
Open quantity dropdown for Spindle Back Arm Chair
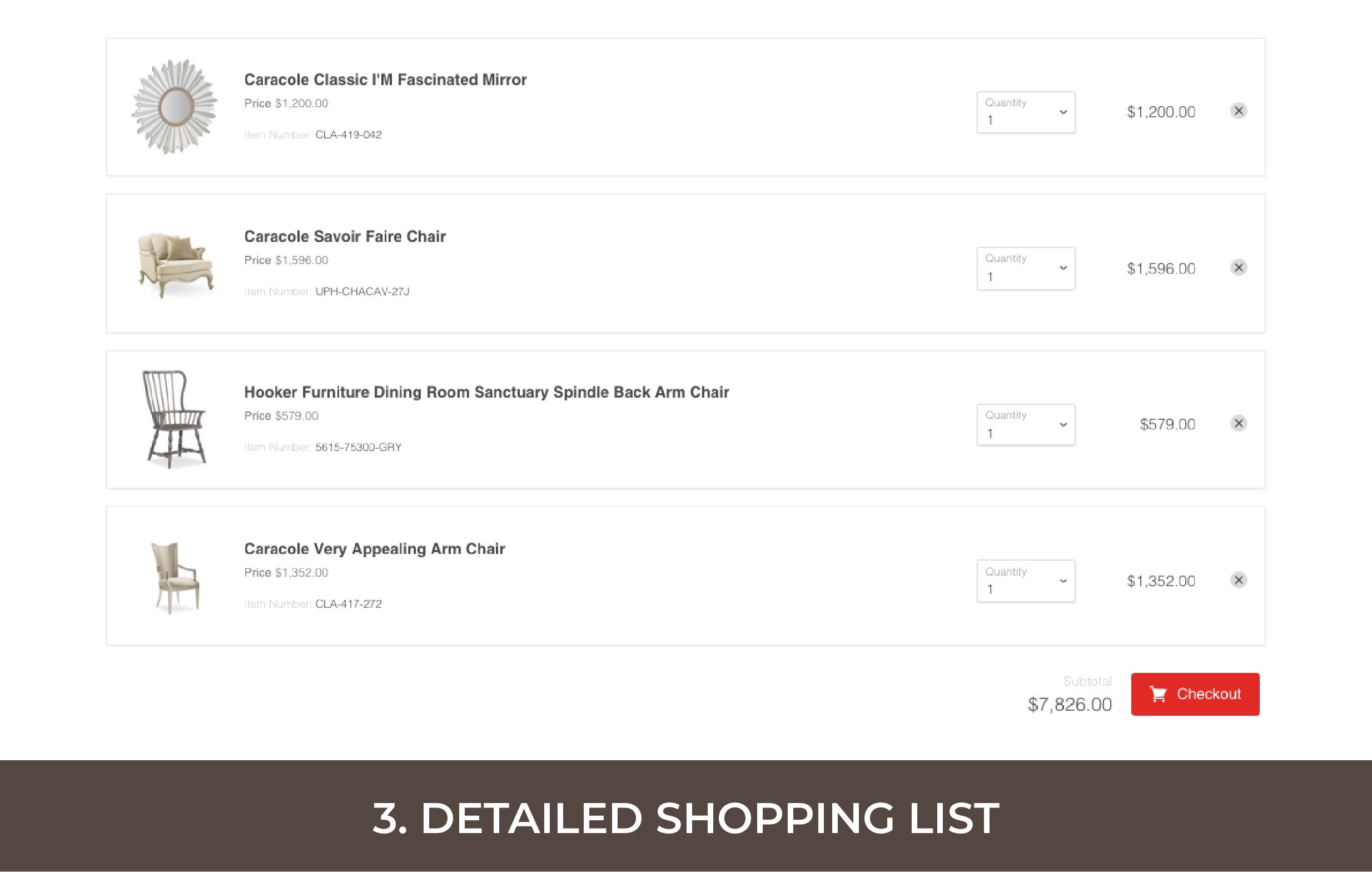[x=1026, y=425]
